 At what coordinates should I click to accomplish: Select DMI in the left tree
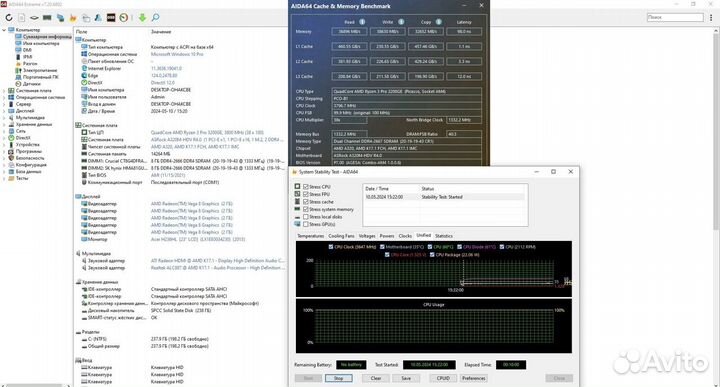[27, 50]
